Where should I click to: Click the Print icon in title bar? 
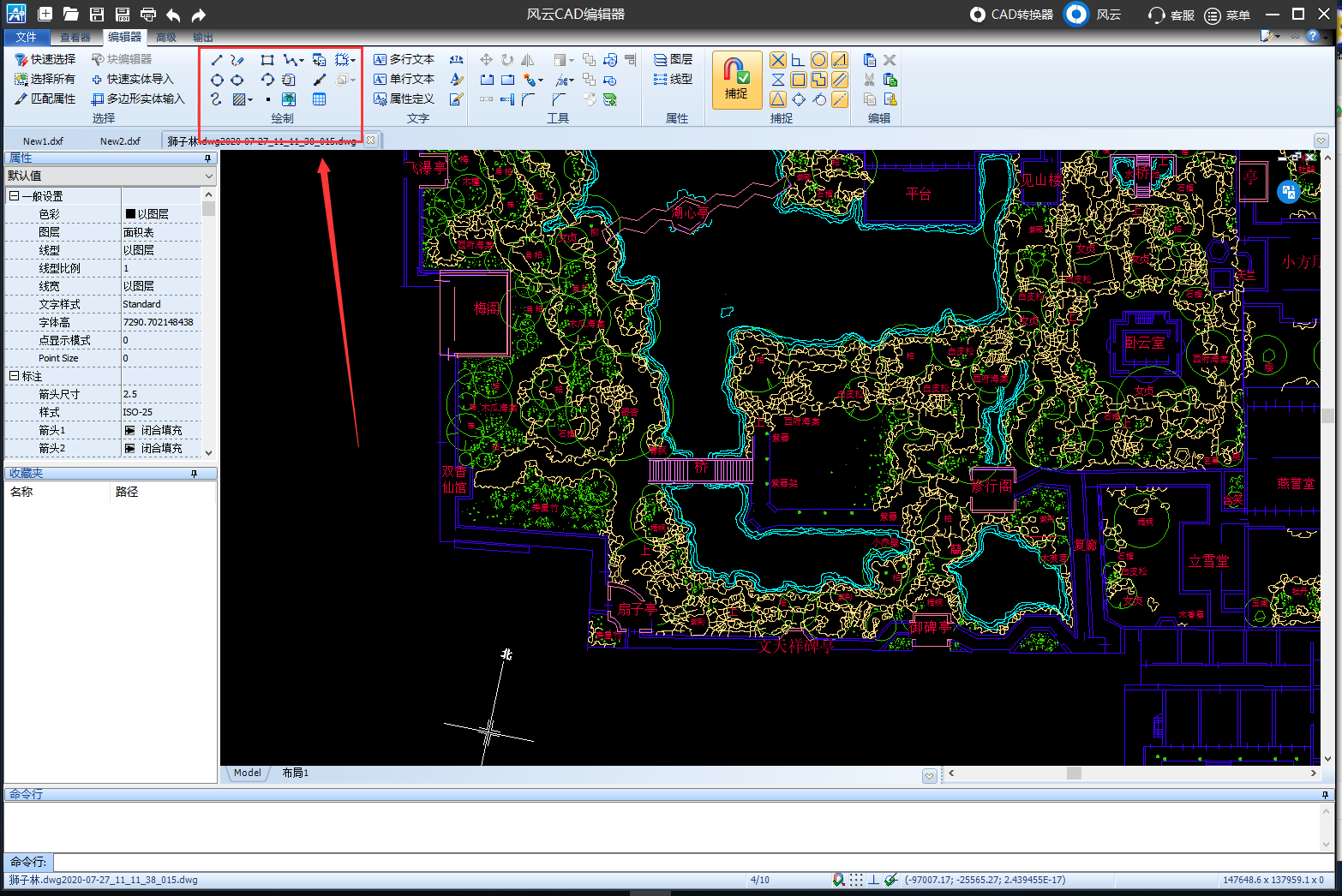point(148,15)
